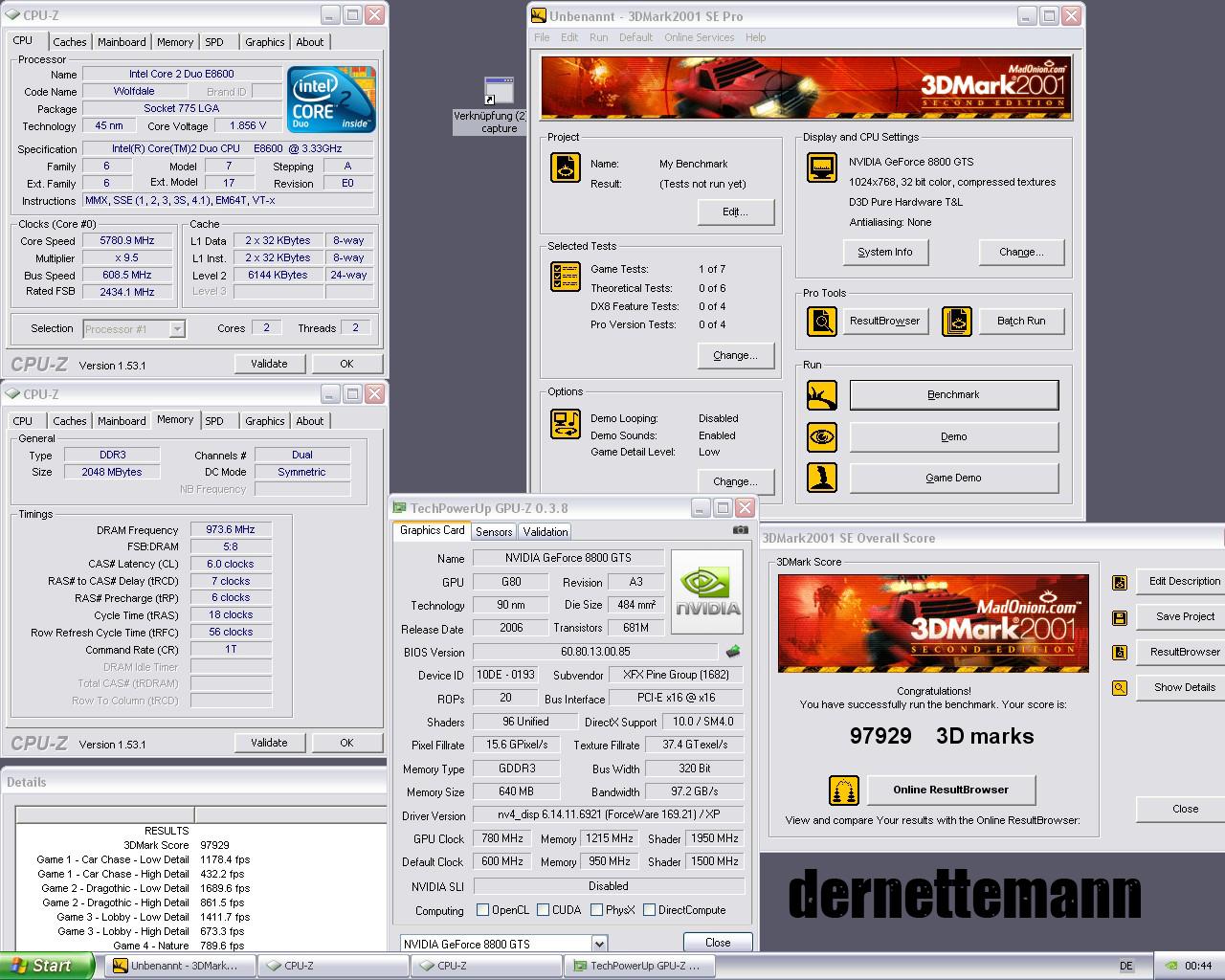Click the BIOS save chip icon in GPU-Z
The width and height of the screenshot is (1225, 980).
click(x=733, y=652)
